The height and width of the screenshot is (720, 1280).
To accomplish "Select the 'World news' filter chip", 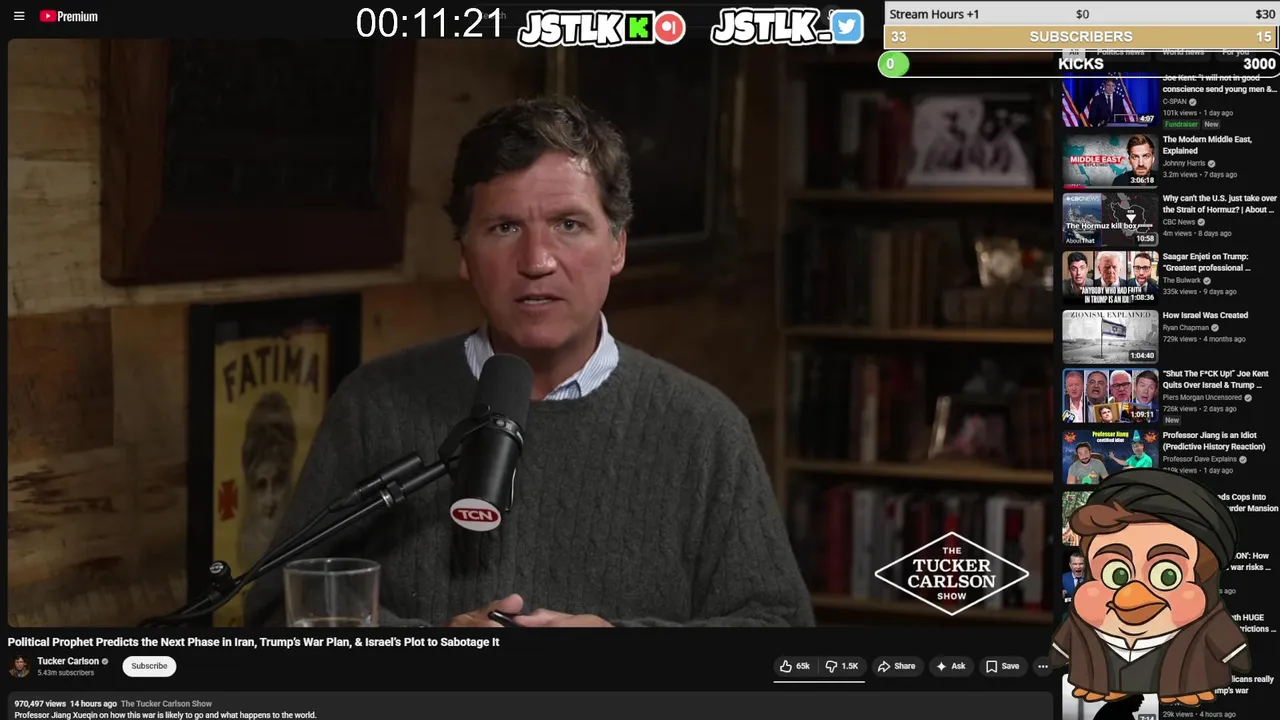I will (1183, 52).
